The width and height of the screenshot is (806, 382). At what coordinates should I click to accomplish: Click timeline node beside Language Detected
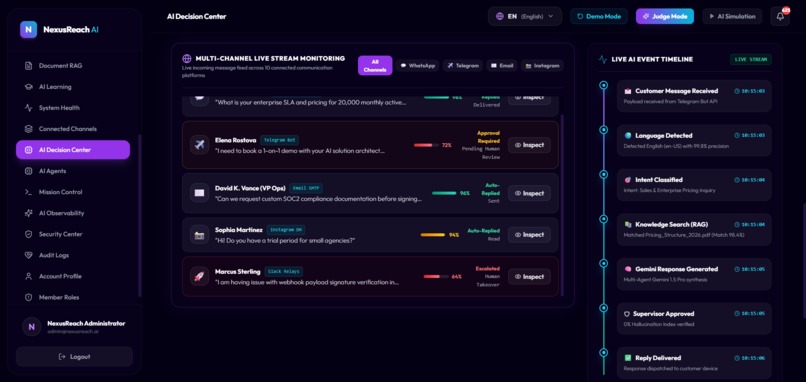[x=604, y=131]
